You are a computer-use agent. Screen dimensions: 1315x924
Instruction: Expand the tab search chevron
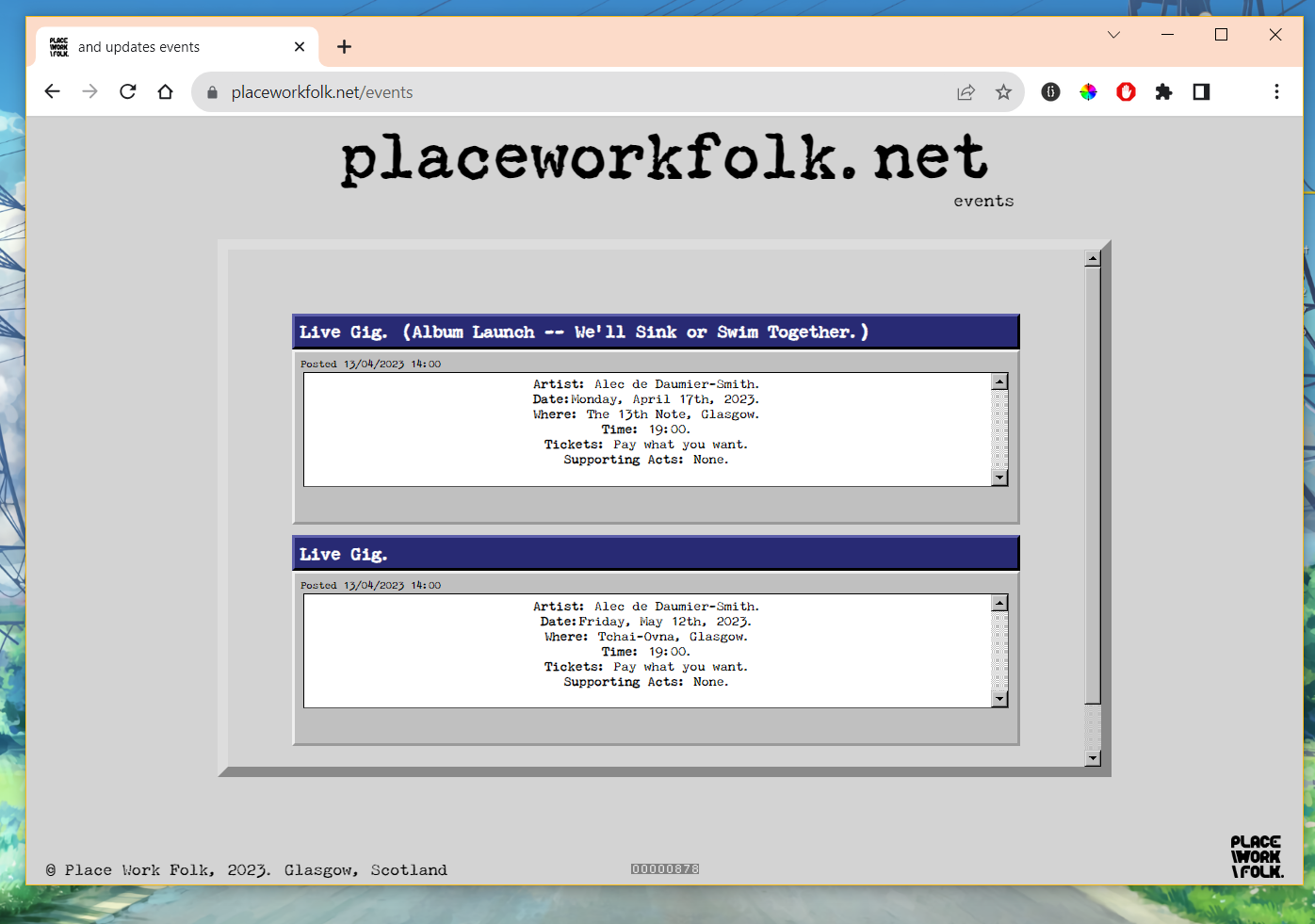click(1113, 35)
